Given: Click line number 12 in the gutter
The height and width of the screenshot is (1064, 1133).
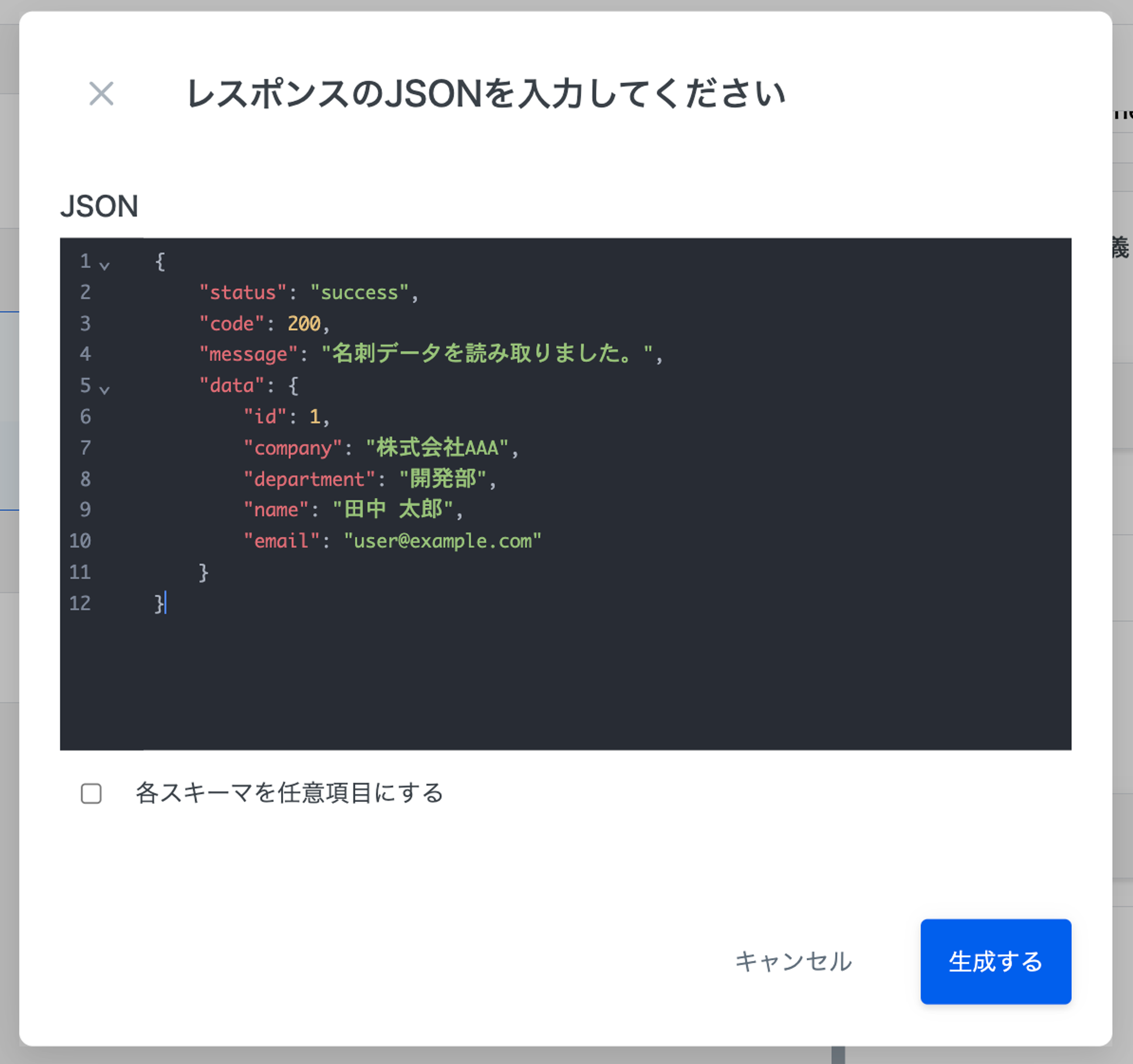Looking at the screenshot, I should click(80, 603).
